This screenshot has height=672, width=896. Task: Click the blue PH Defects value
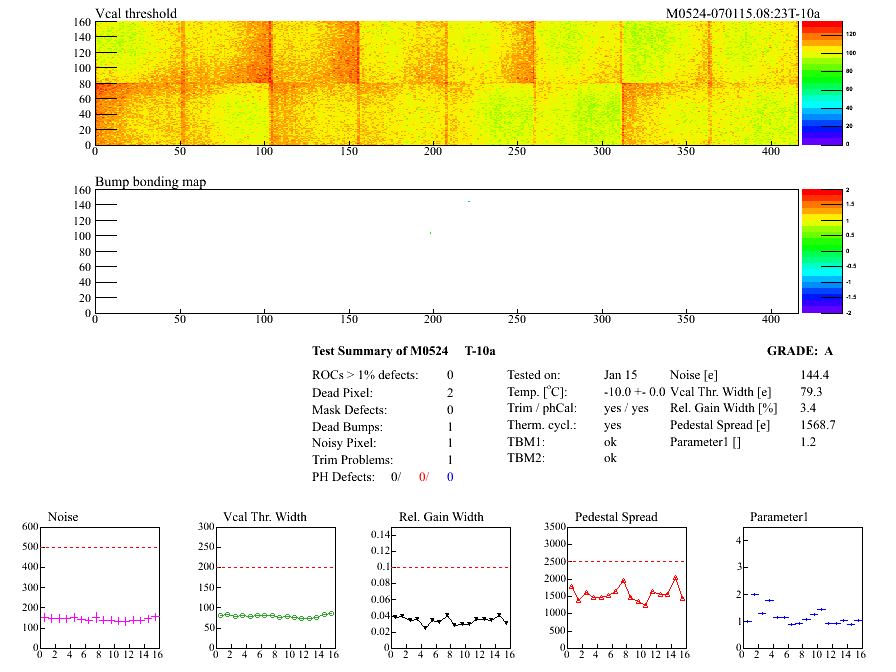(450, 477)
